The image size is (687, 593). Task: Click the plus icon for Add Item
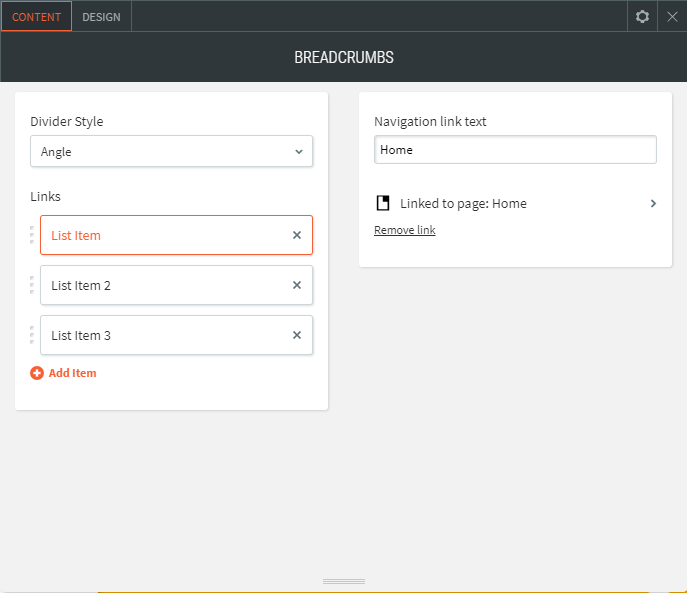pos(37,373)
